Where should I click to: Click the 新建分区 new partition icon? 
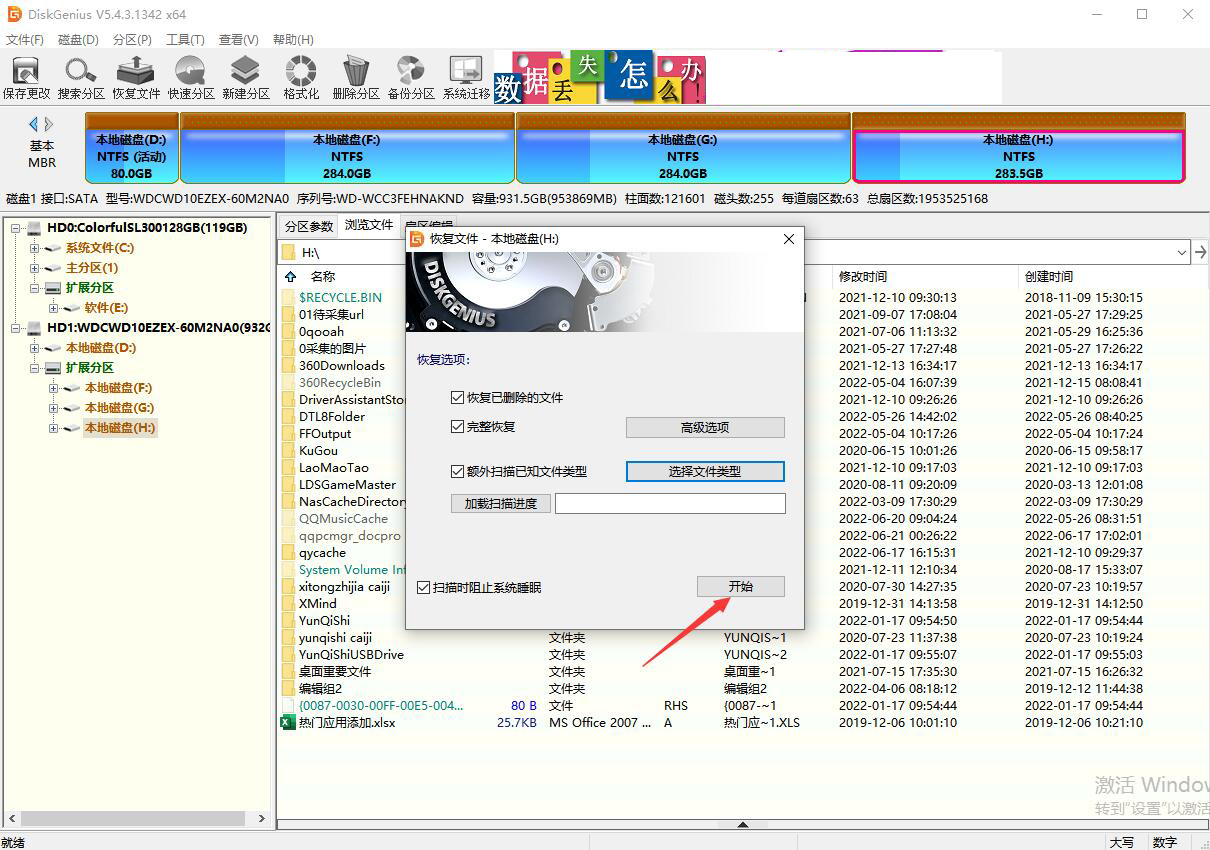246,78
